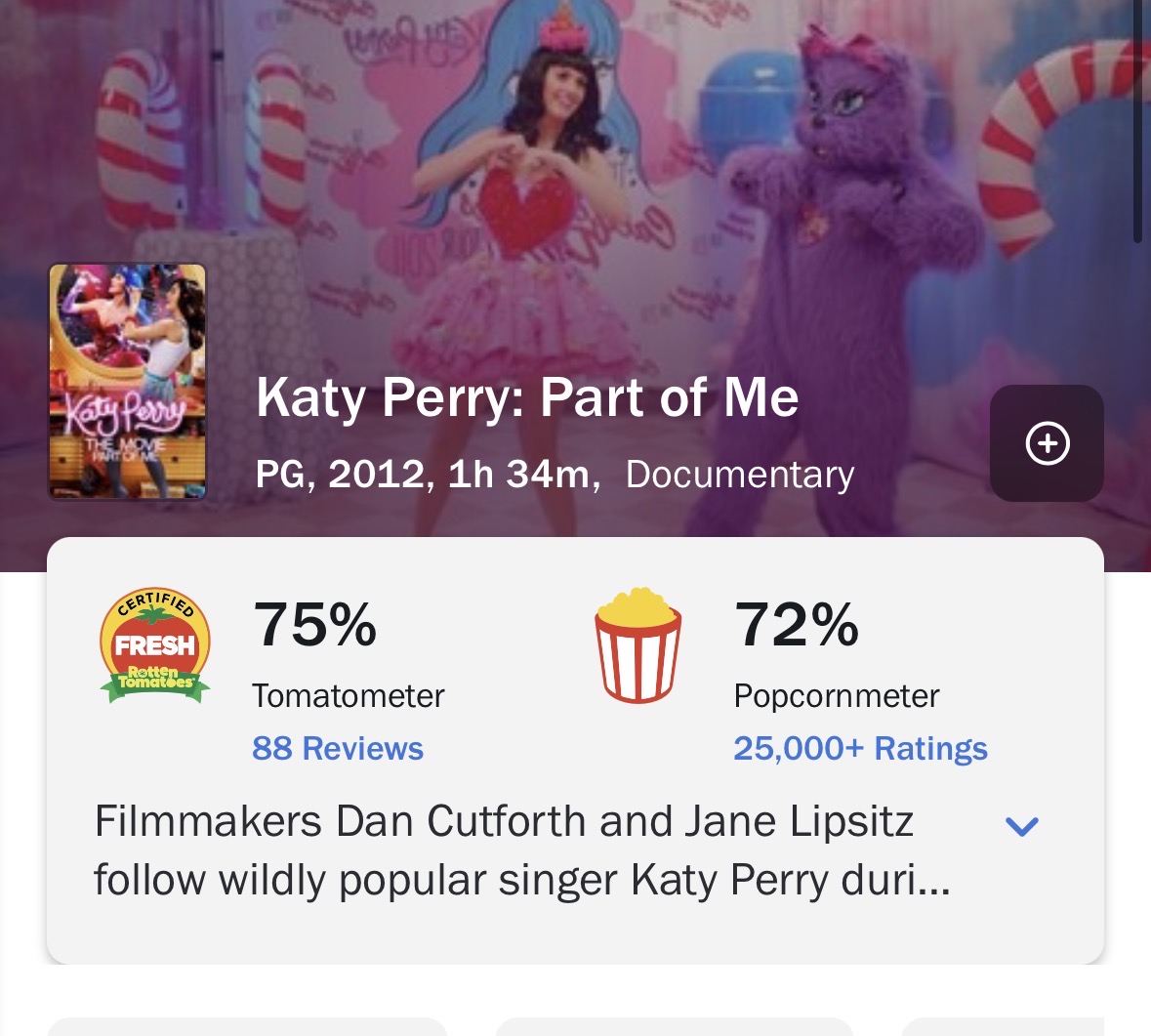
Task: Click the Certified Fresh badge icon
Action: click(x=155, y=645)
